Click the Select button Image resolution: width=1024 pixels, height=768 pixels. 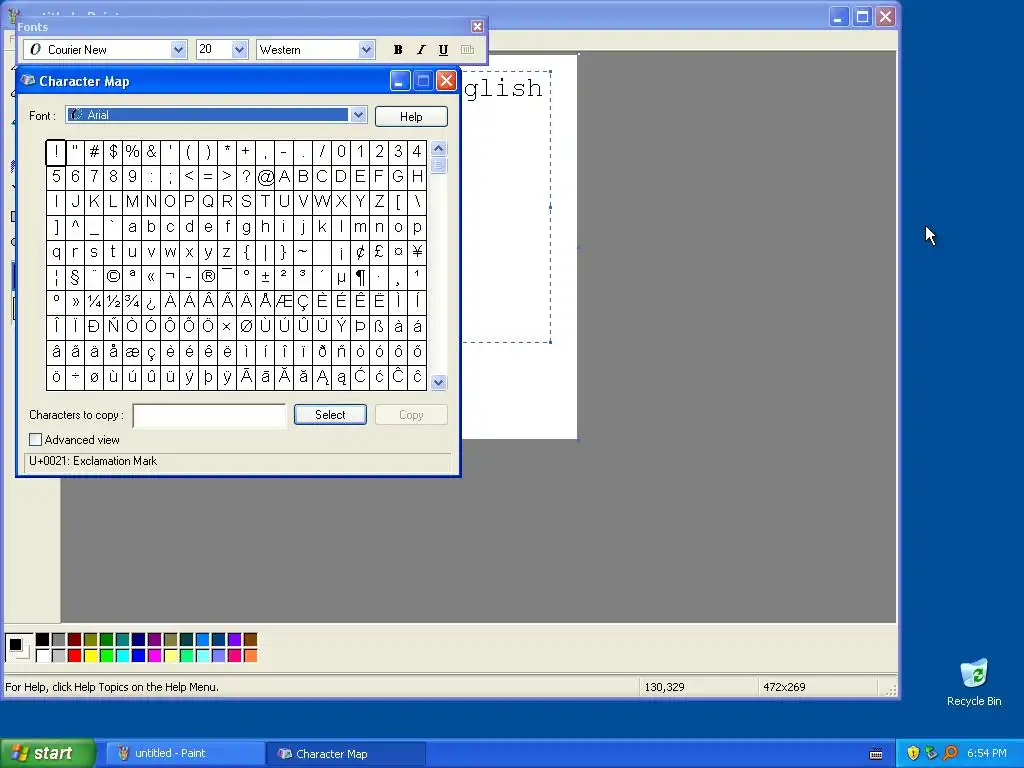[x=330, y=415]
